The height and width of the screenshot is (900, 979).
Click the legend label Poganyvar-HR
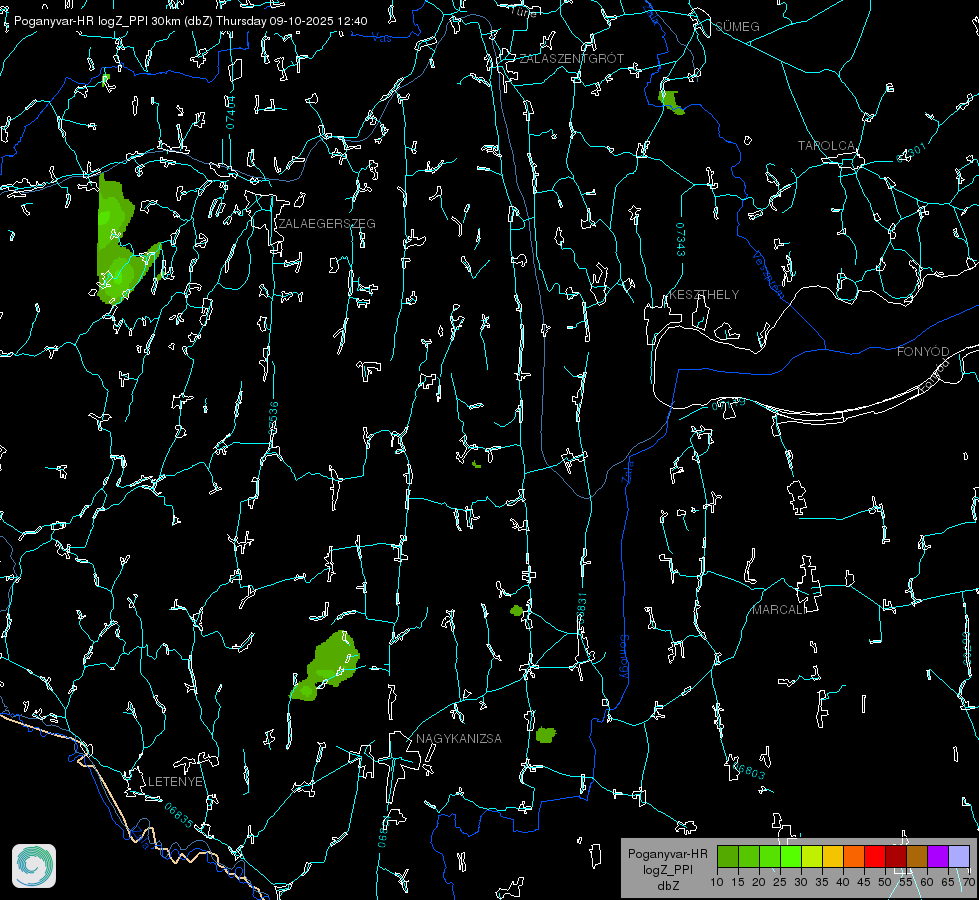tap(667, 854)
